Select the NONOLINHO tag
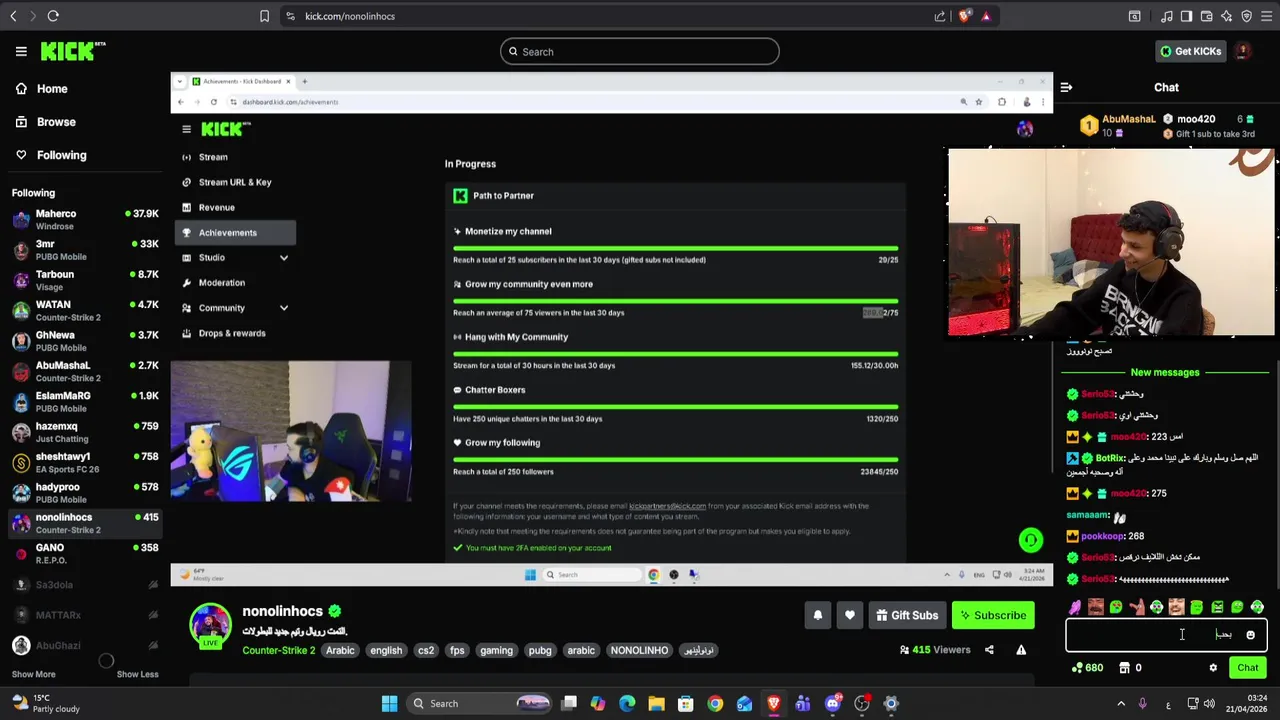This screenshot has height=720, width=1280. 639,650
